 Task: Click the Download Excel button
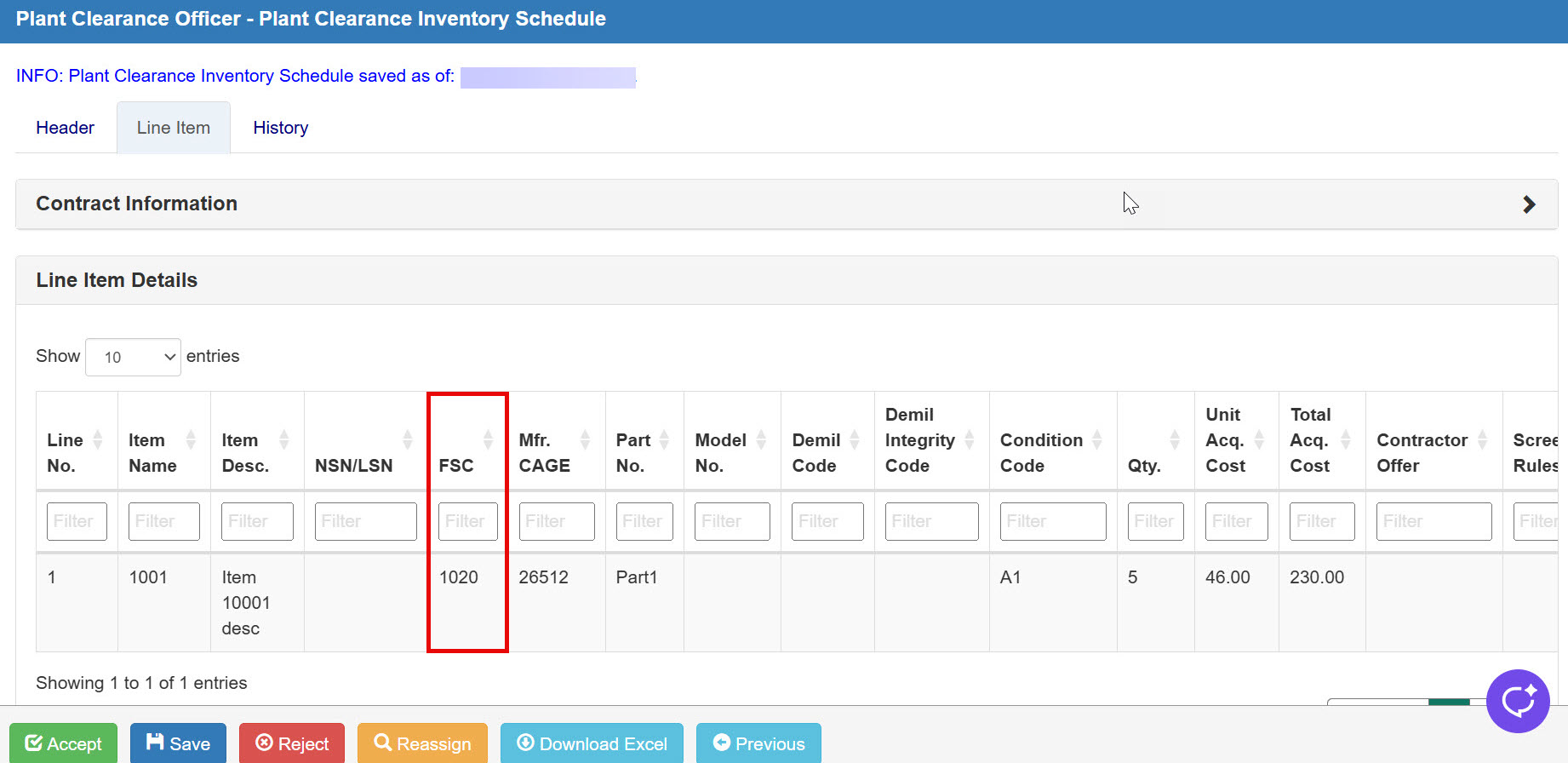click(x=592, y=743)
